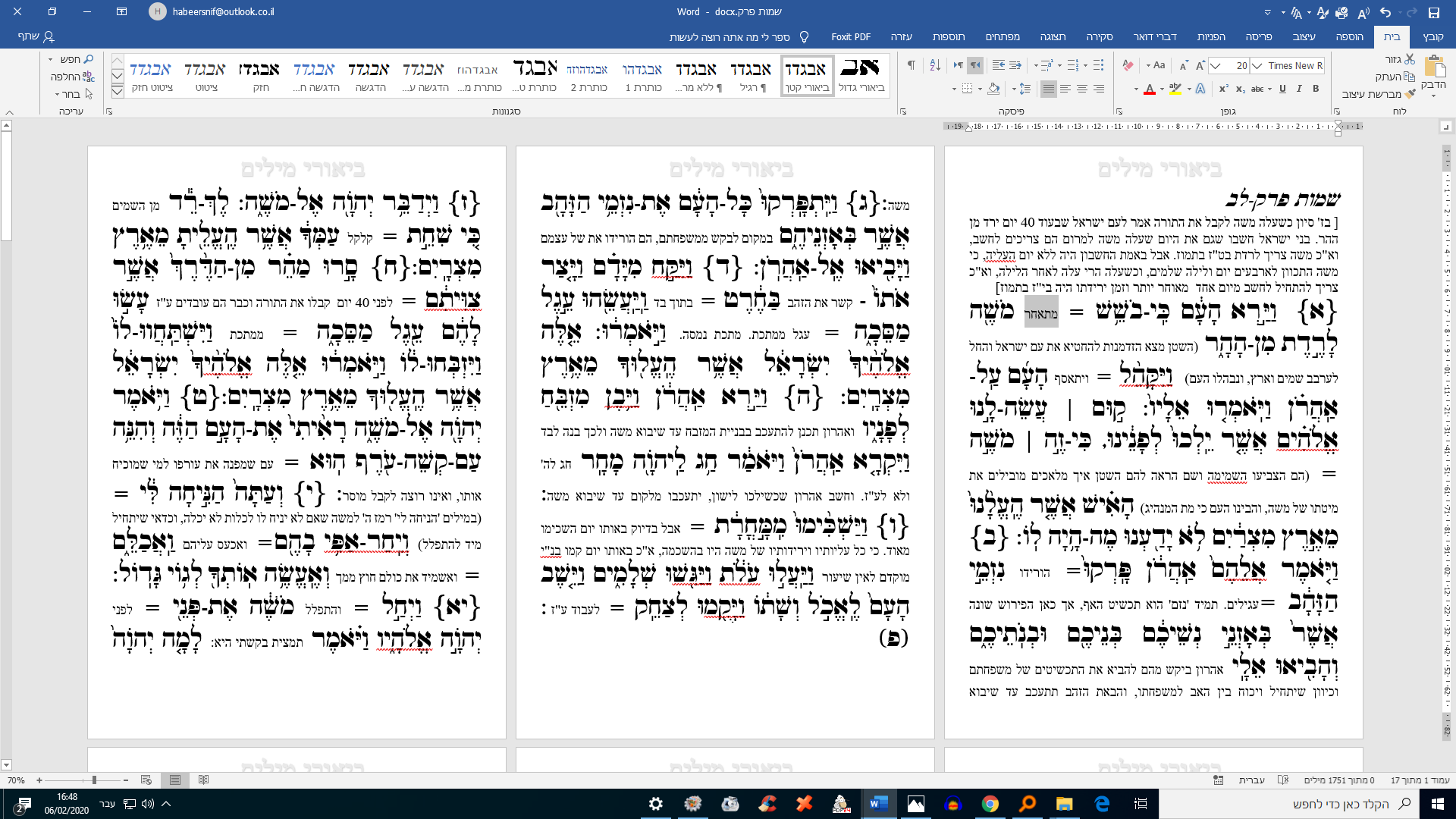Click the increase indent icon

999,66
